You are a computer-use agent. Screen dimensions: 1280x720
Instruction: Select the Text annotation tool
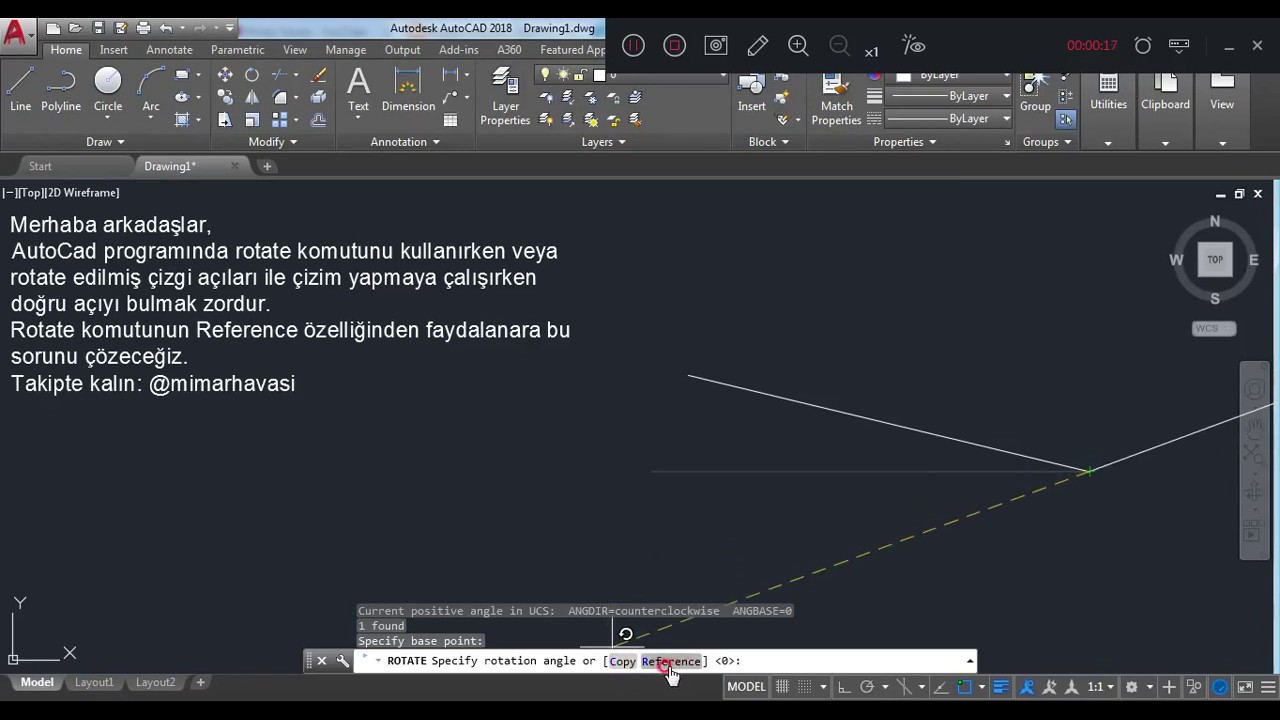(358, 90)
